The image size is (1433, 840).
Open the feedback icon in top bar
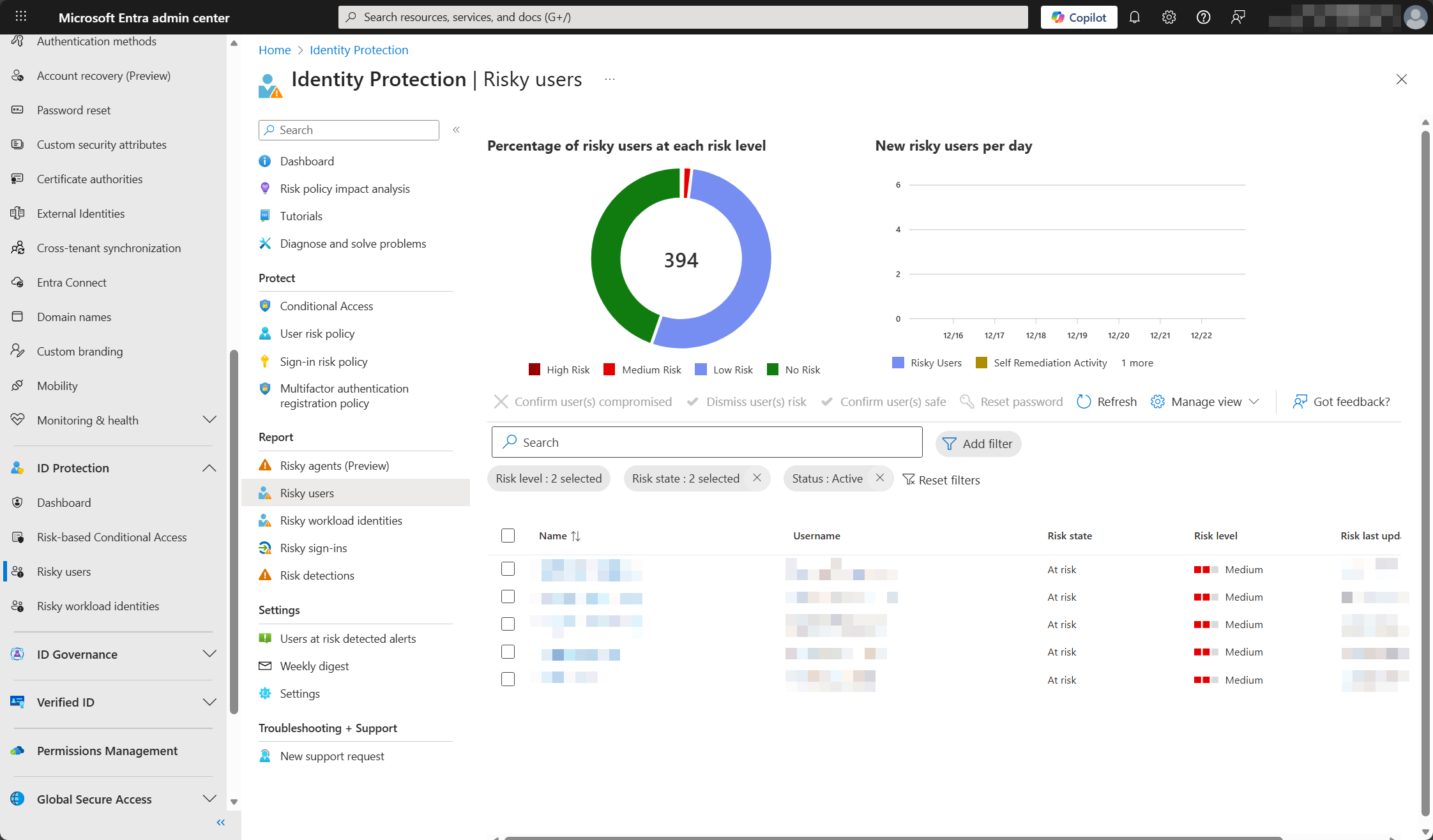point(1238,17)
